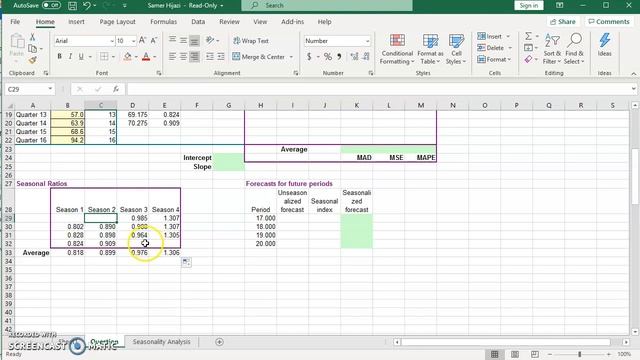Open the font name Arial dropdown
Image resolution: width=640 pixels, height=360 pixels.
pos(112,41)
